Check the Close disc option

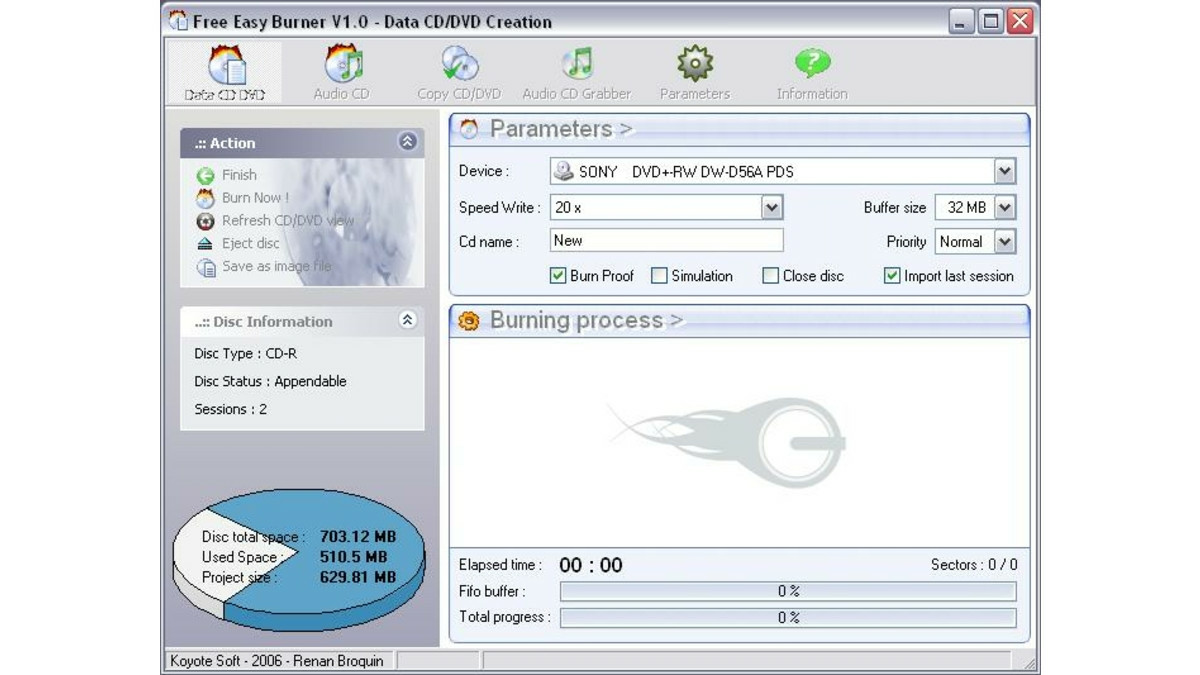(x=770, y=275)
